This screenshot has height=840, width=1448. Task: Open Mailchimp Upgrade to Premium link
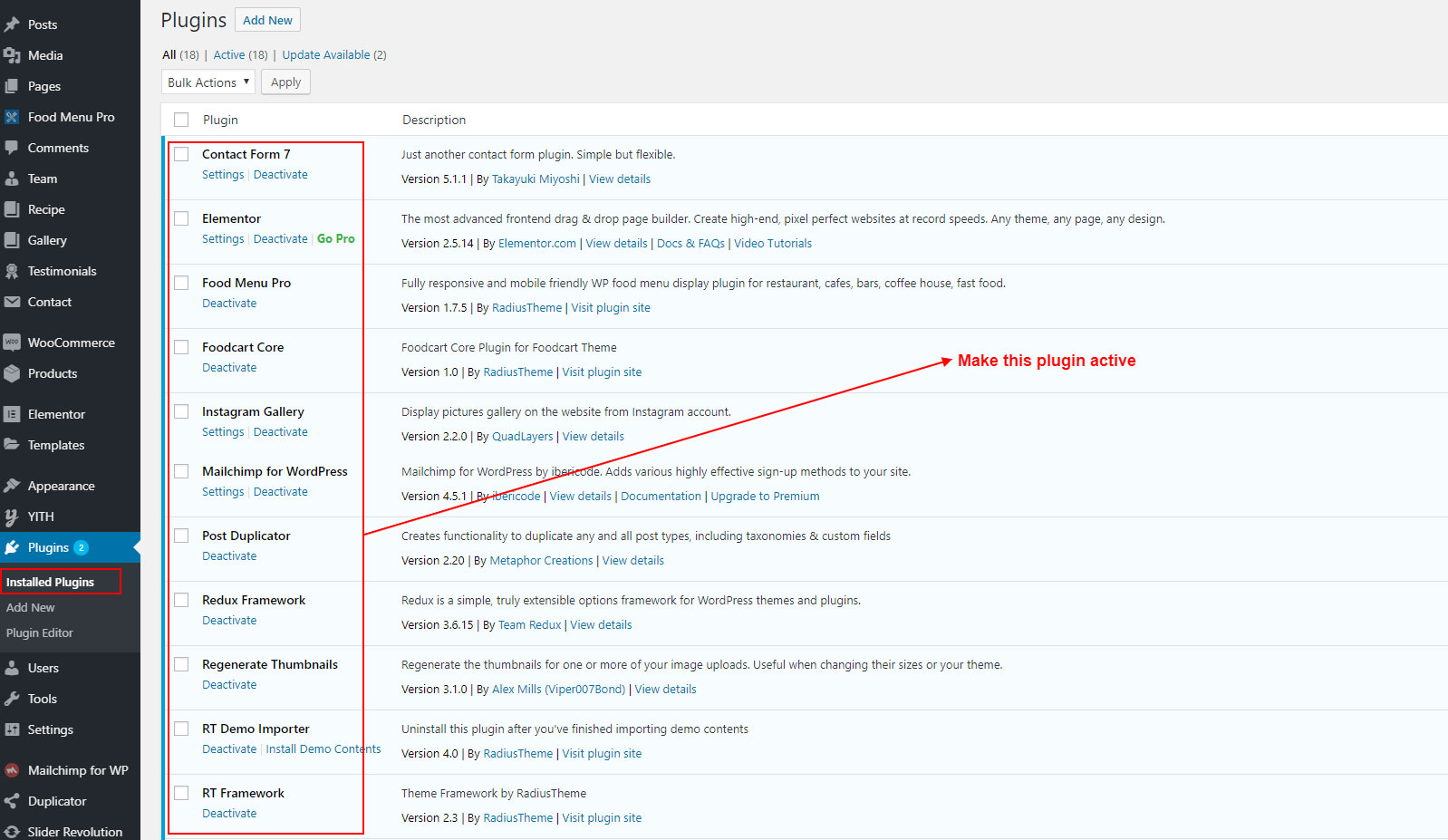point(765,497)
